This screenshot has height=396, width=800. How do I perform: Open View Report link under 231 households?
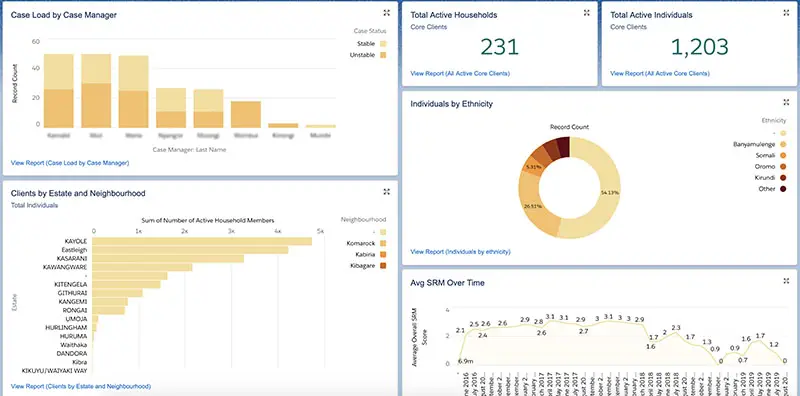coord(460,73)
